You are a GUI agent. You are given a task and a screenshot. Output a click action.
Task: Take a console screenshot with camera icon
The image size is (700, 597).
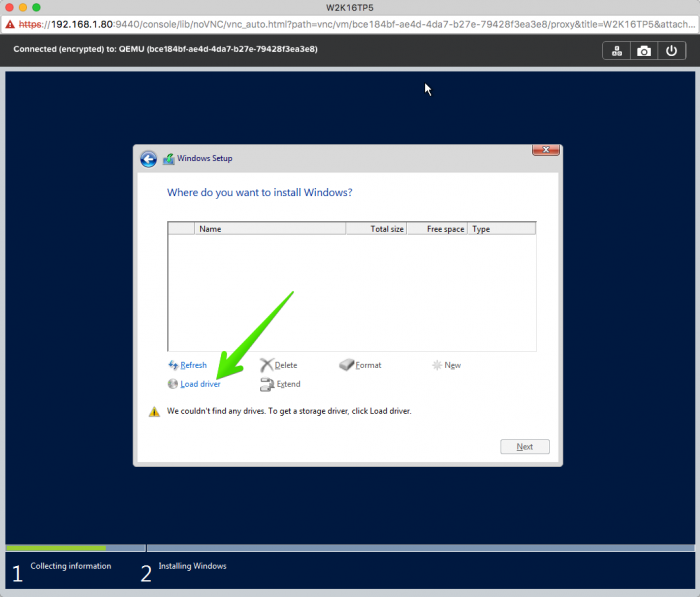644,51
